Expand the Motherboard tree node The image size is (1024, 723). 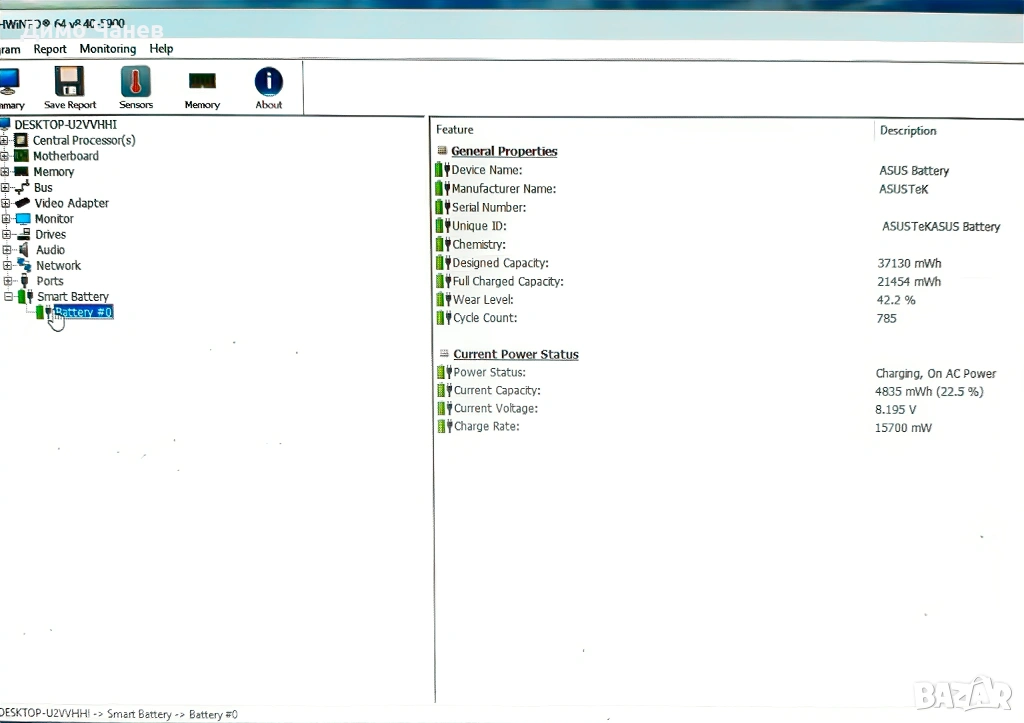(5, 156)
